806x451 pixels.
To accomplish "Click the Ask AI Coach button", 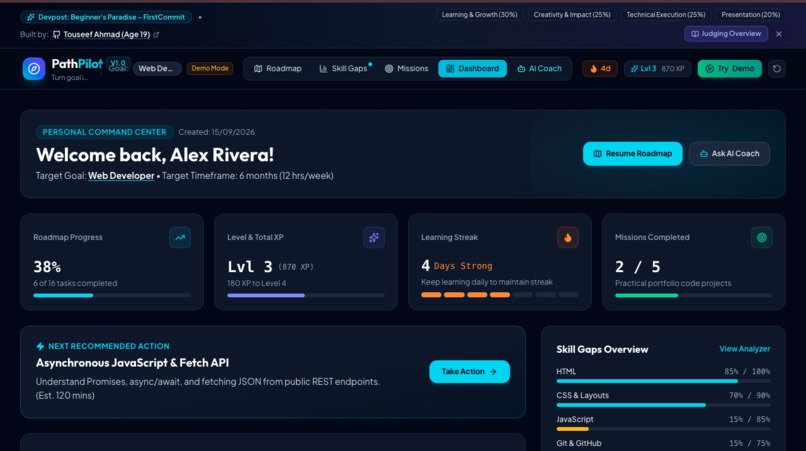I will tap(729, 154).
